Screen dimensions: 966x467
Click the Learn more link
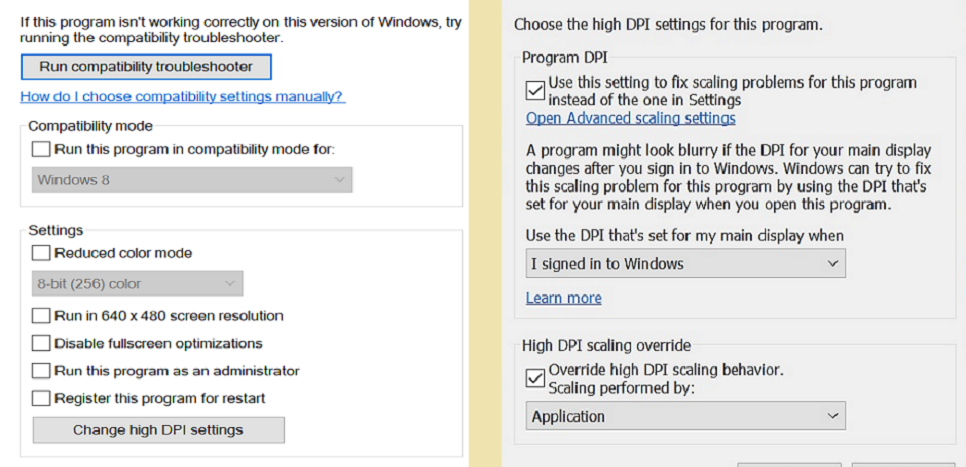(x=563, y=298)
